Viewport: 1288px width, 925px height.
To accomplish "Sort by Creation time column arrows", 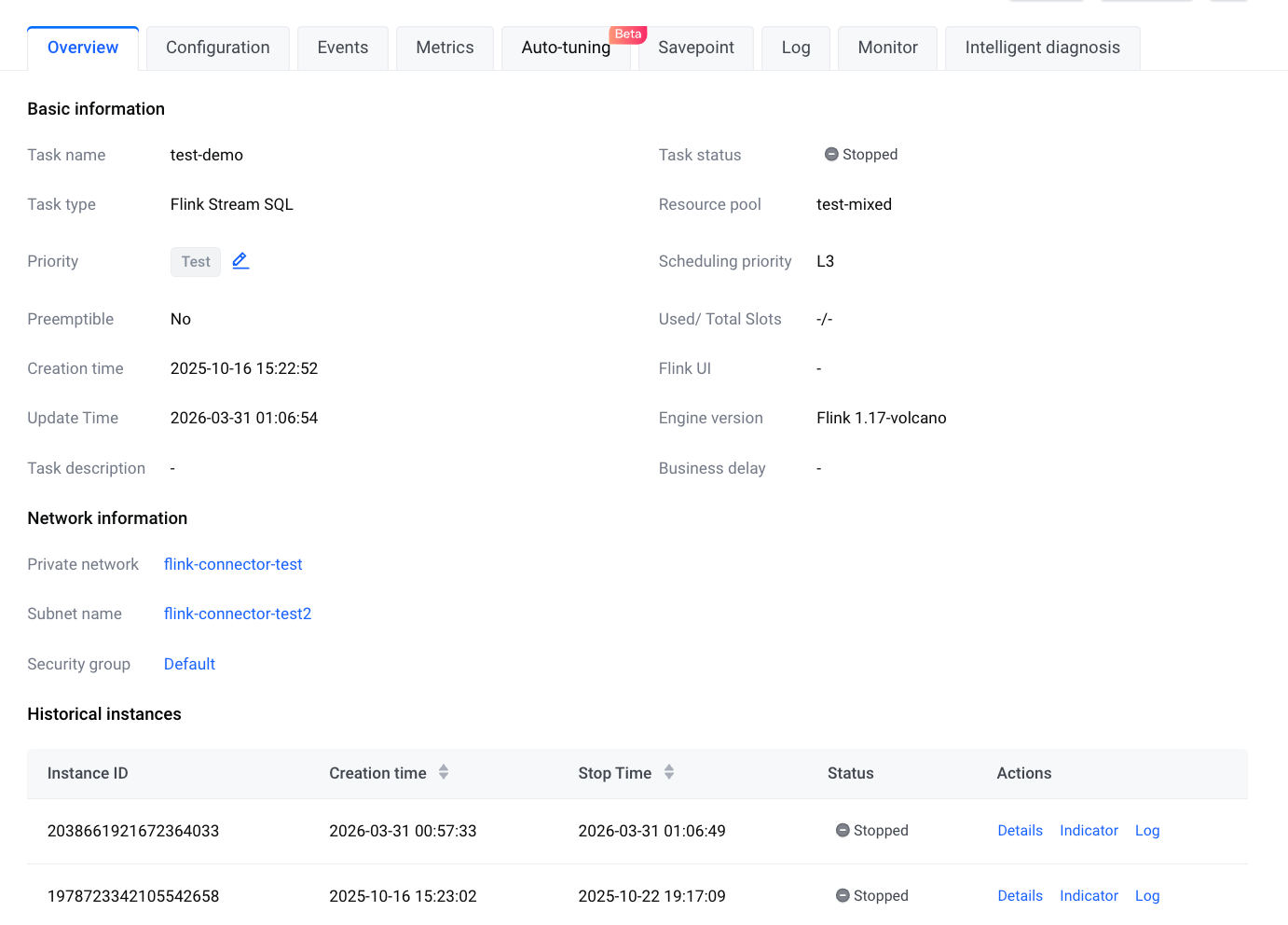I will tap(444, 772).
